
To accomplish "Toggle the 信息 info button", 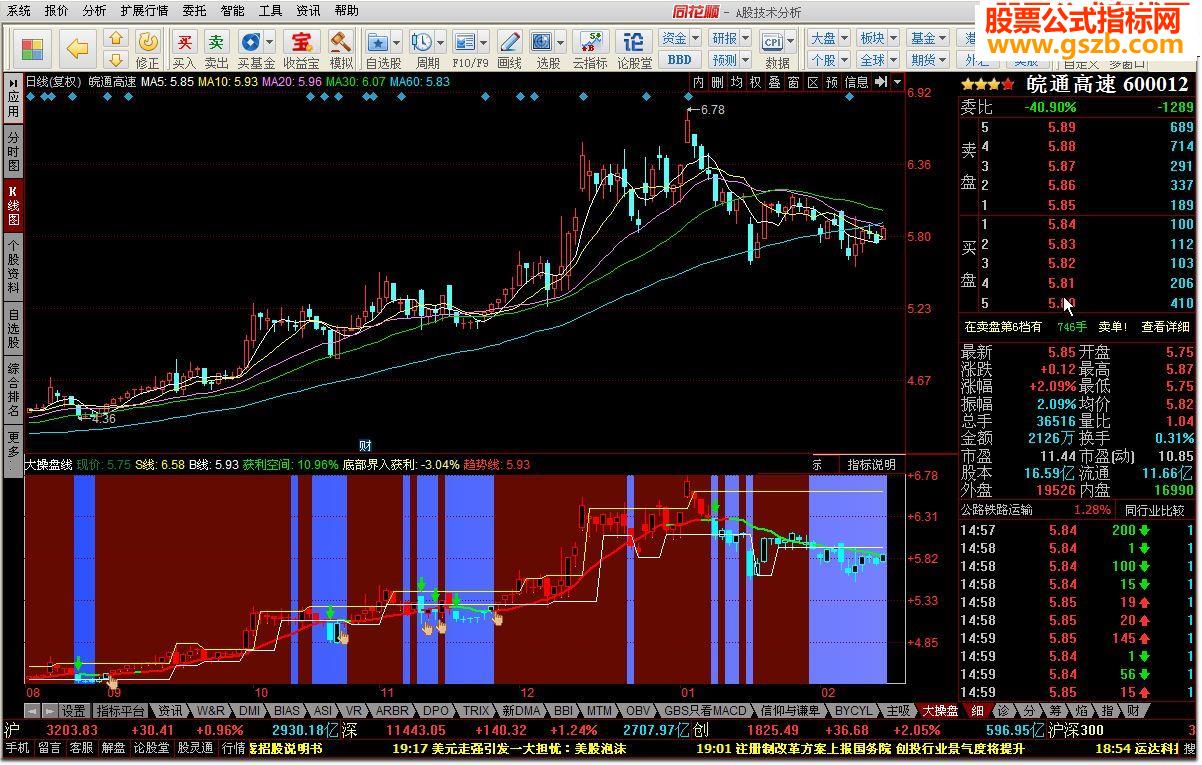I will [x=857, y=82].
